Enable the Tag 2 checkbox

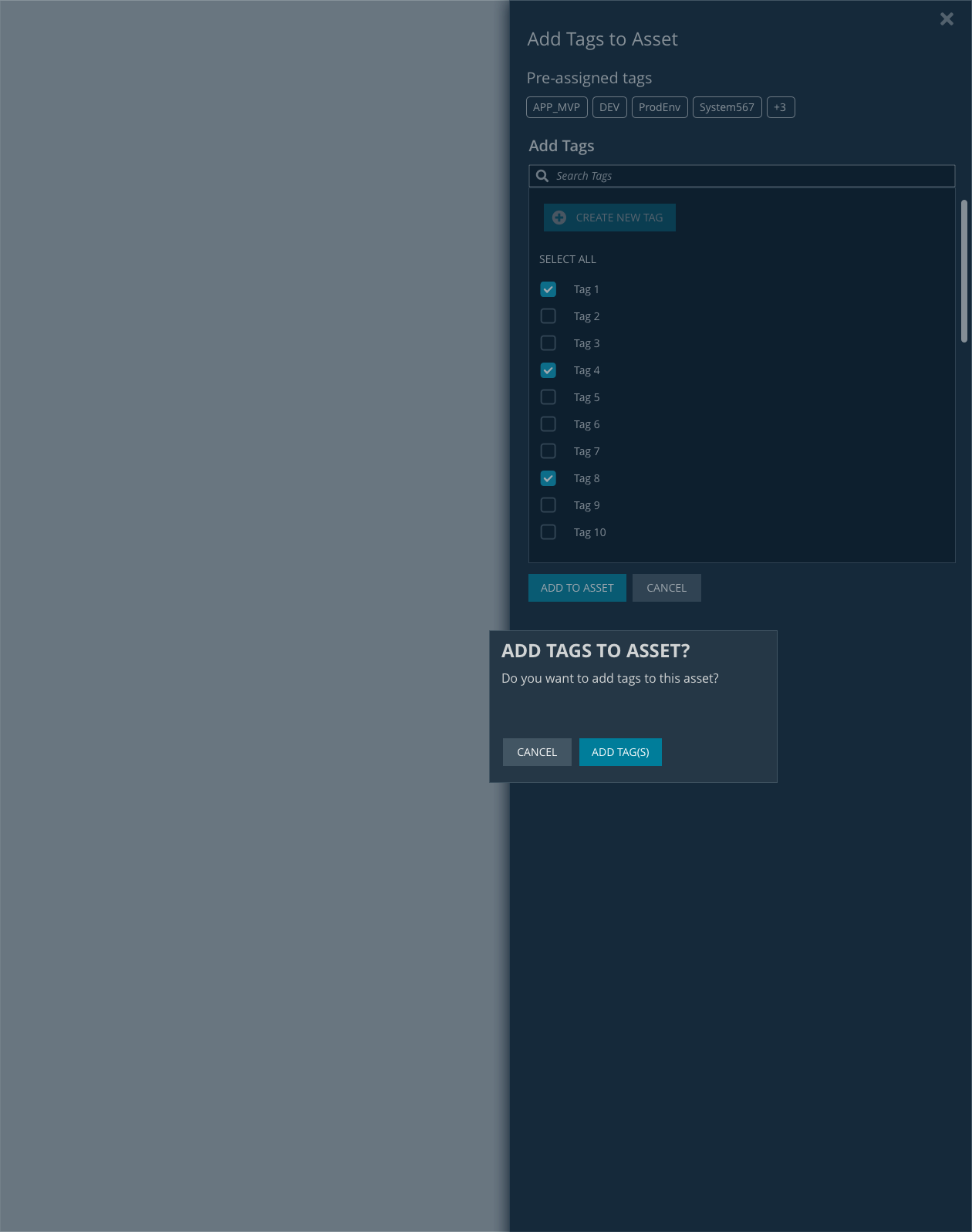(x=548, y=316)
